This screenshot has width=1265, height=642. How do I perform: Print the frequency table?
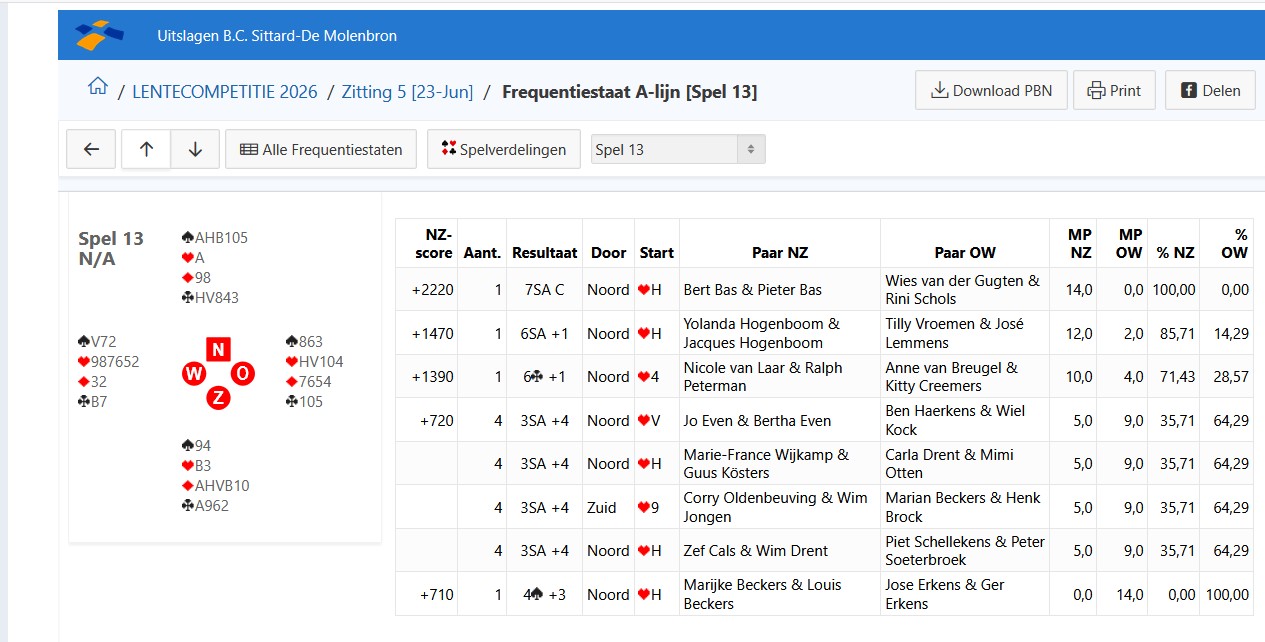1114,90
